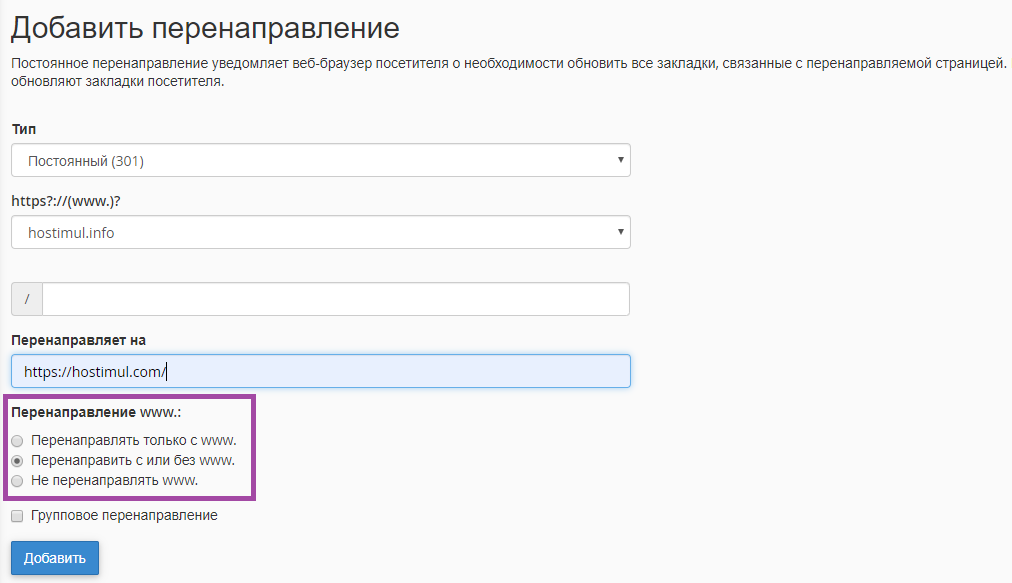Image resolution: width=1012 pixels, height=583 pixels.
Task: Click the "Перенаправляет на" field label
Action: pyautogui.click(x=79, y=340)
